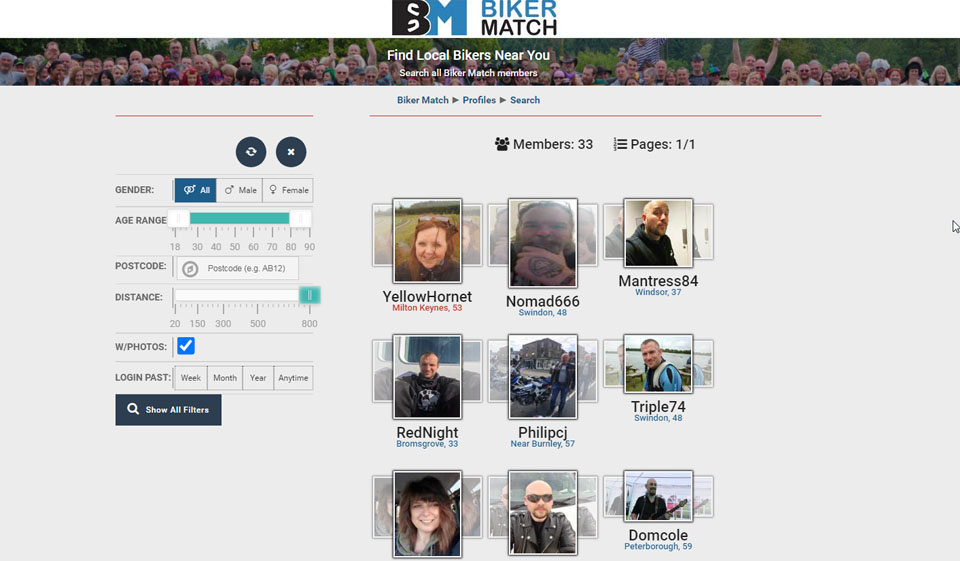Filter by Male gender
This screenshot has width=960, height=561.
[x=239, y=190]
